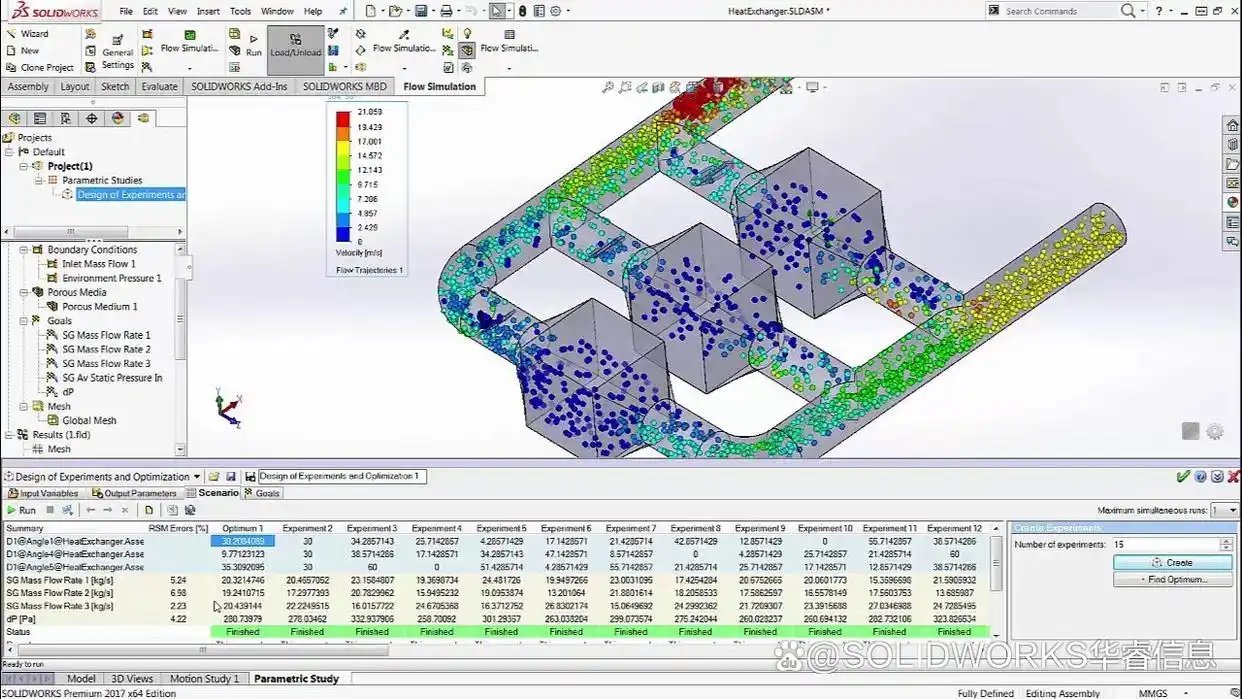Open the Maximum simultaneous runs dropdown
The width and height of the screenshot is (1242, 699).
pyautogui.click(x=1223, y=510)
